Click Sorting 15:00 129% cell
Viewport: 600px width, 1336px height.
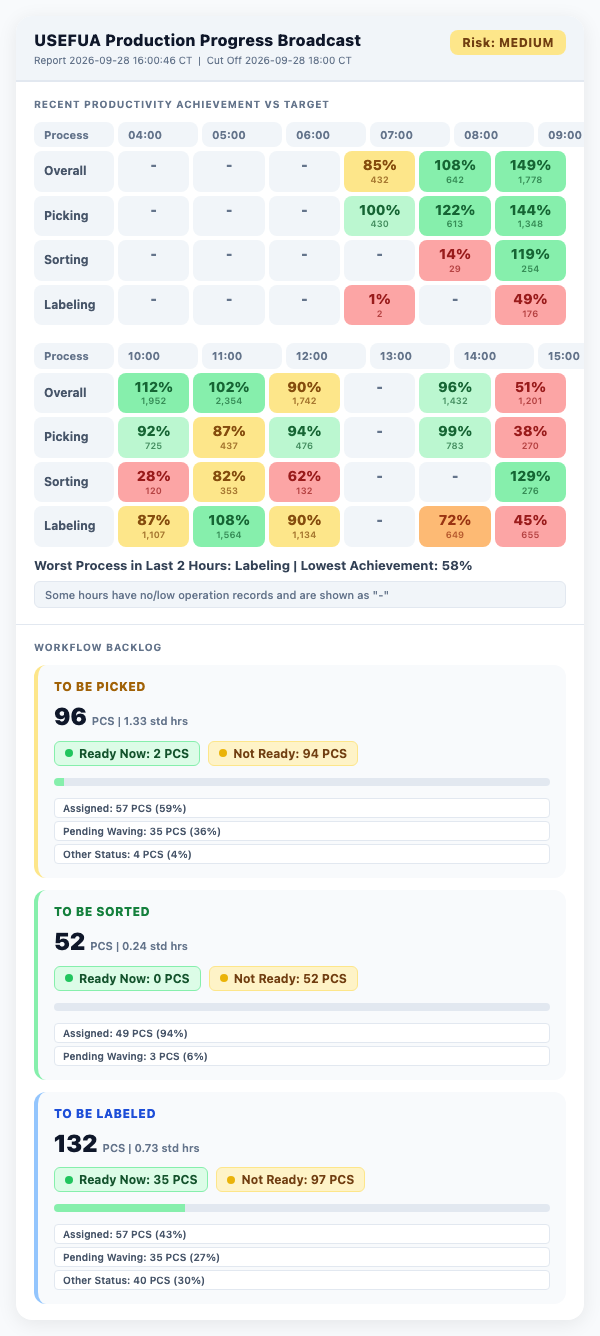(x=530, y=481)
